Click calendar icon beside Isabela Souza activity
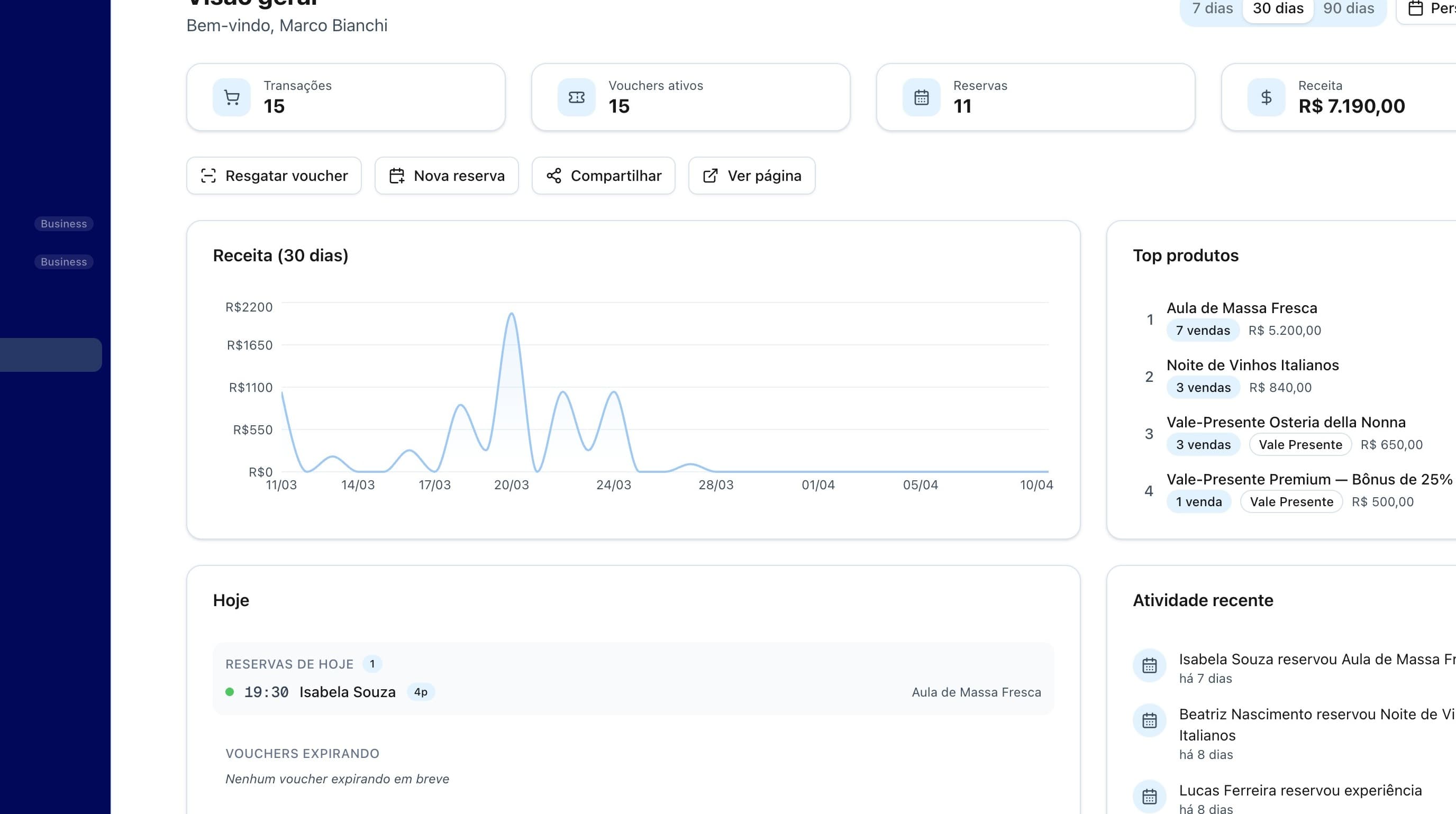 [1150, 665]
